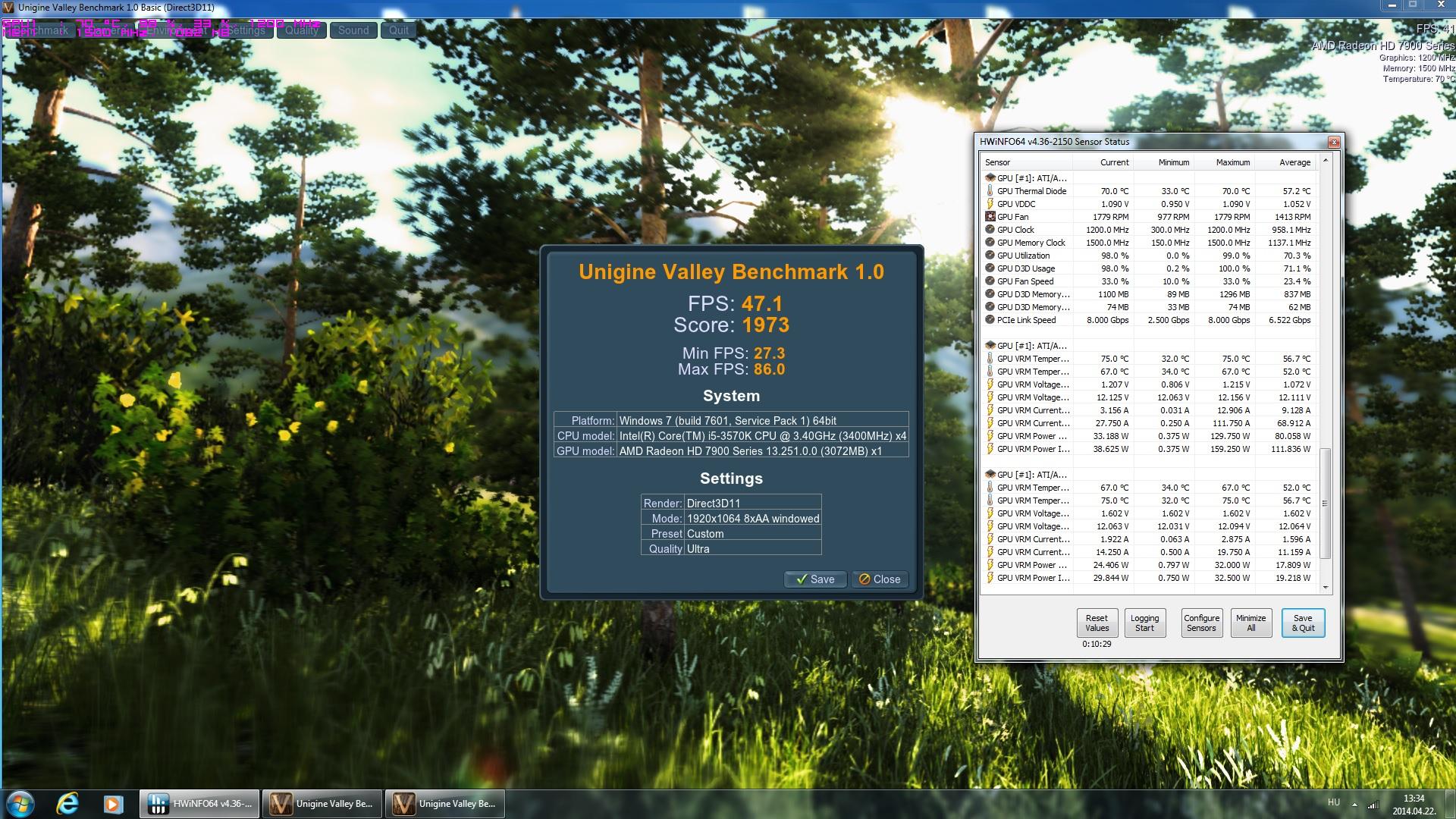The height and width of the screenshot is (819, 1456).
Task: Click the GPU Clock gauge icon
Action: click(990, 230)
